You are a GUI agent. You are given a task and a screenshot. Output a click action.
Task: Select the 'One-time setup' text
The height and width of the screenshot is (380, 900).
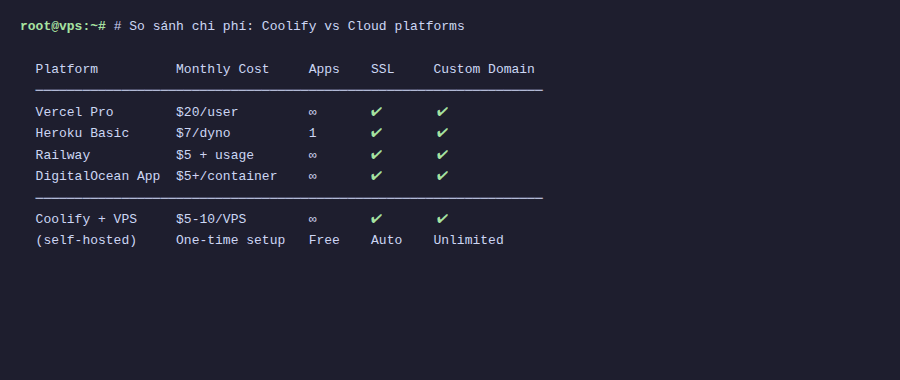click(230, 241)
